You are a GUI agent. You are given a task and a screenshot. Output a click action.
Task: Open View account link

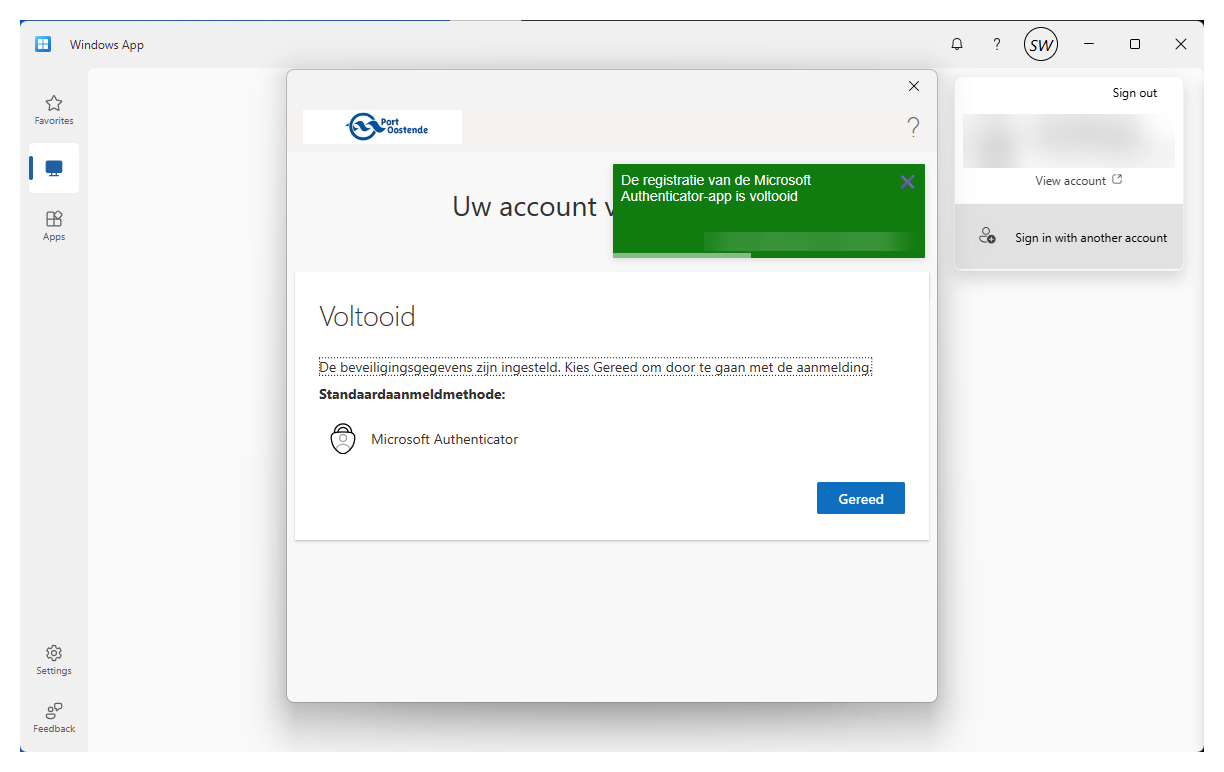(1079, 181)
